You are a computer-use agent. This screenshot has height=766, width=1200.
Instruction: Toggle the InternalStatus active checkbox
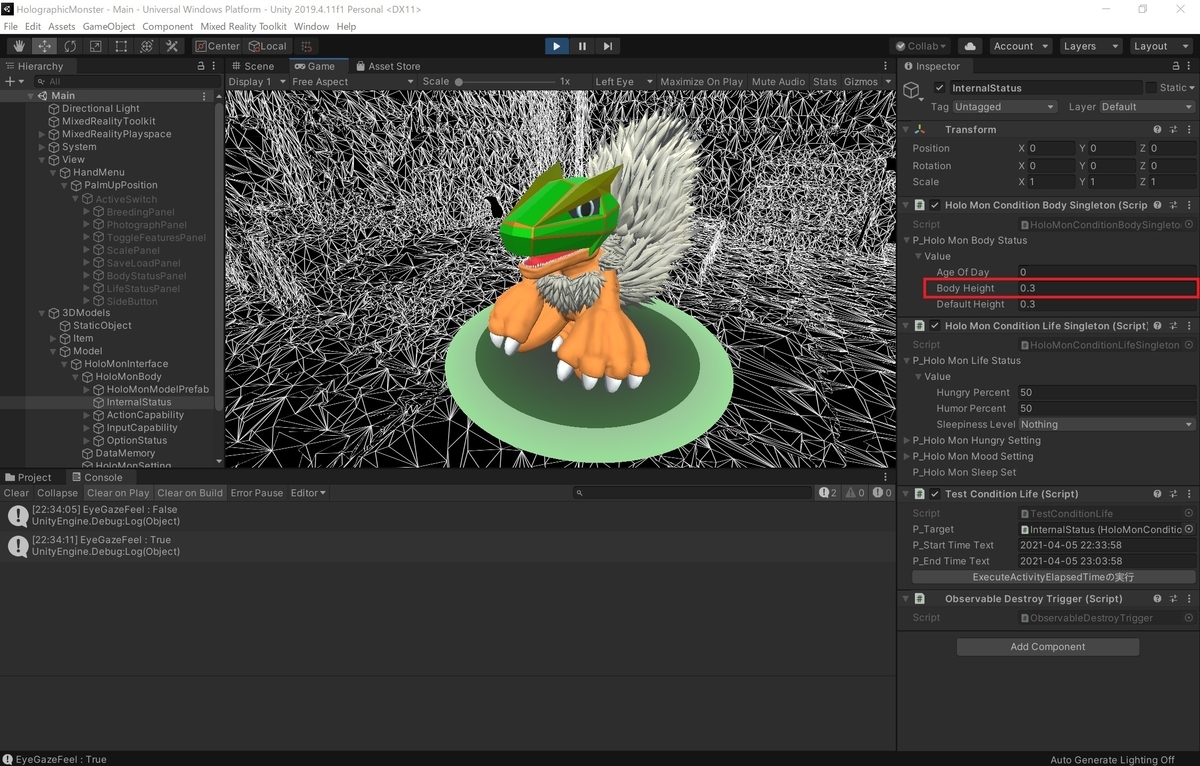[939, 88]
